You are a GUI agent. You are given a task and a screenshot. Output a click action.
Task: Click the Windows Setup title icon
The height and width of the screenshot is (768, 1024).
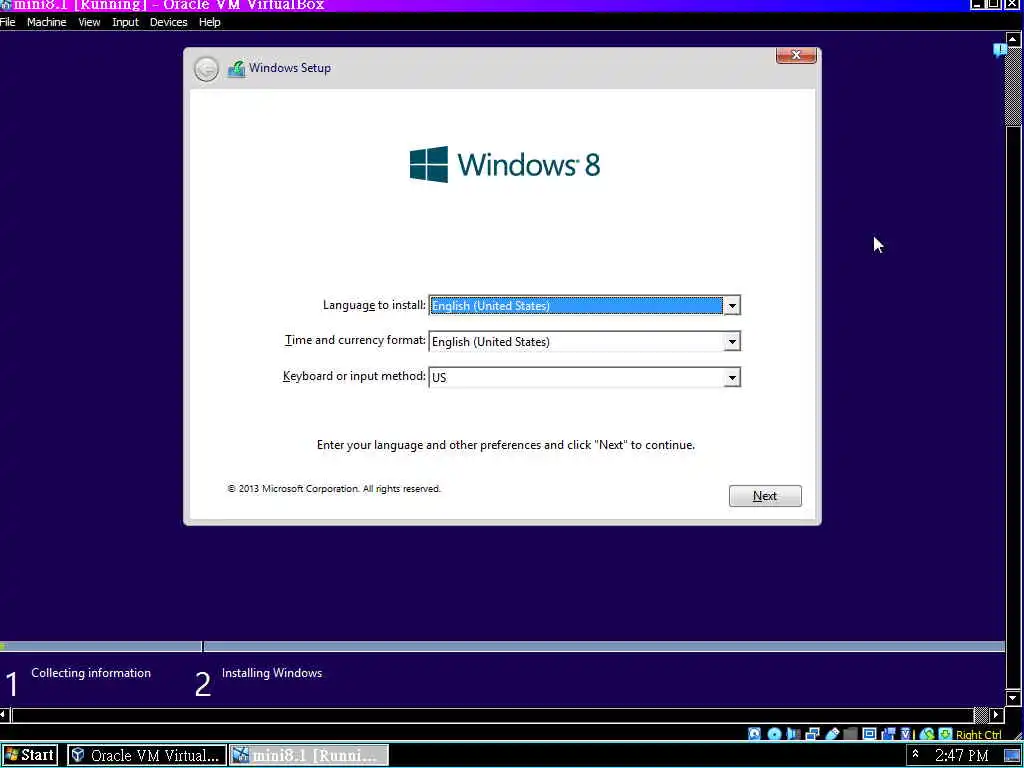[x=236, y=69]
